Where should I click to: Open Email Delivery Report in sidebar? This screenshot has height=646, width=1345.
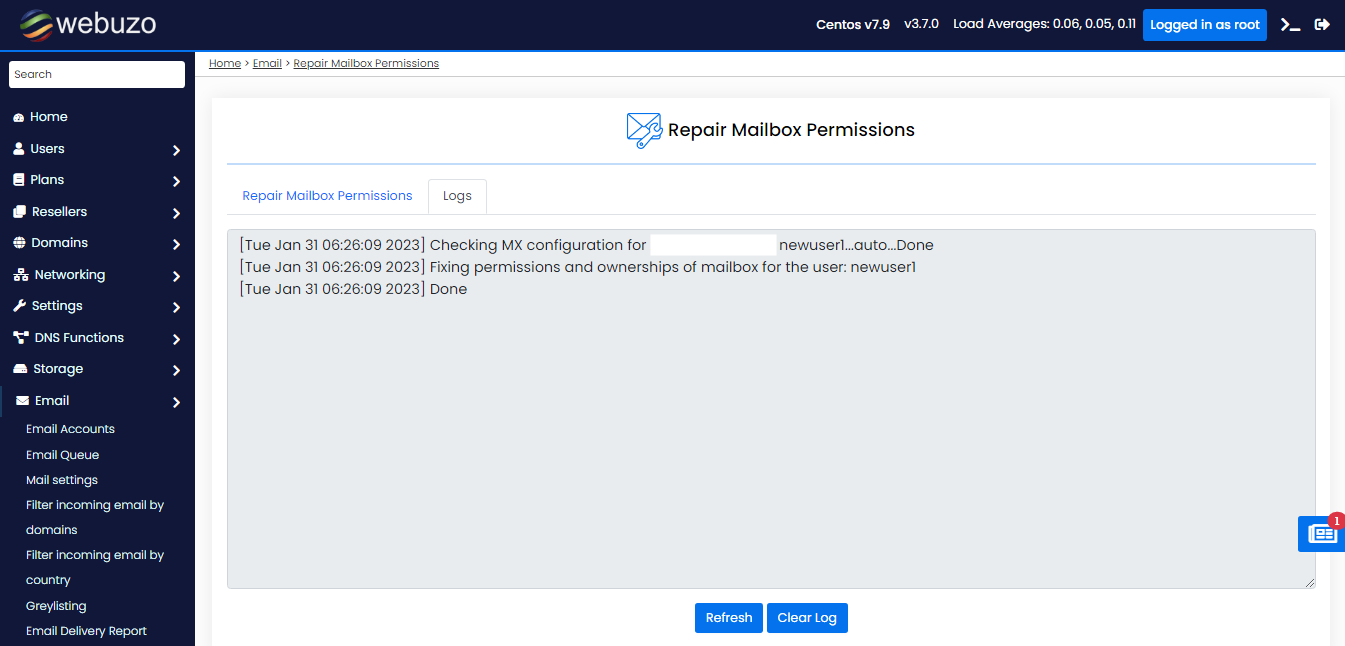[86, 631]
